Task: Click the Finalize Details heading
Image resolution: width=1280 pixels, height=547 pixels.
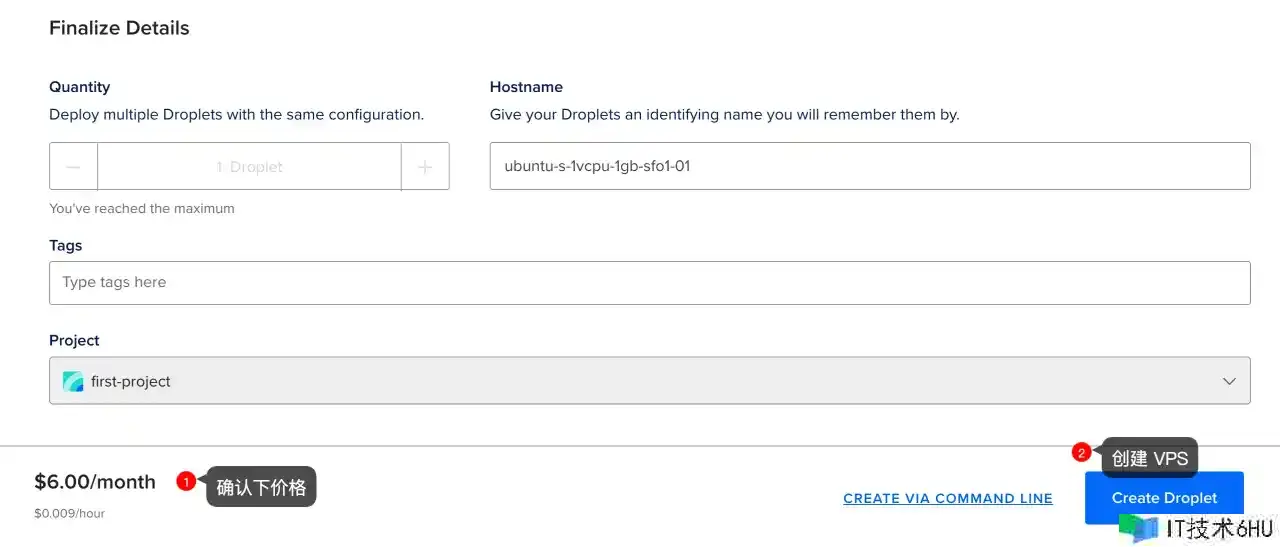Action: [x=119, y=28]
